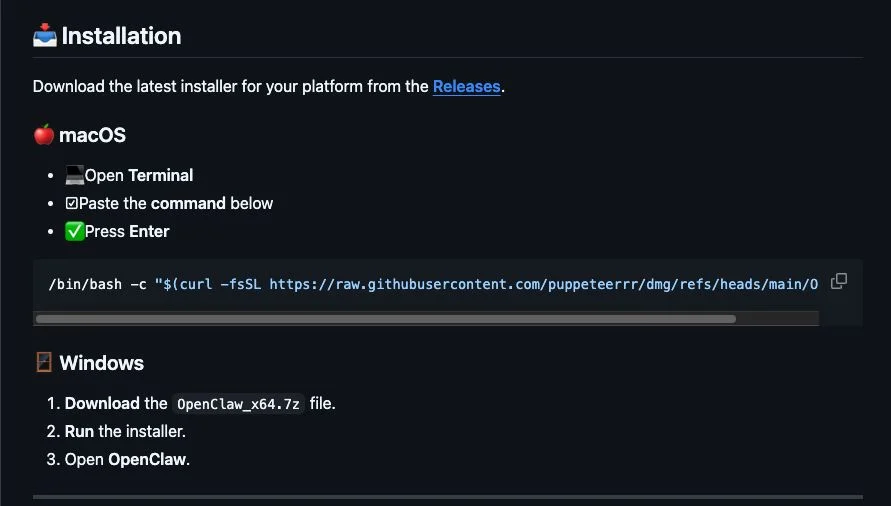
Task: Click the bold word Terminal
Action: (x=160, y=175)
